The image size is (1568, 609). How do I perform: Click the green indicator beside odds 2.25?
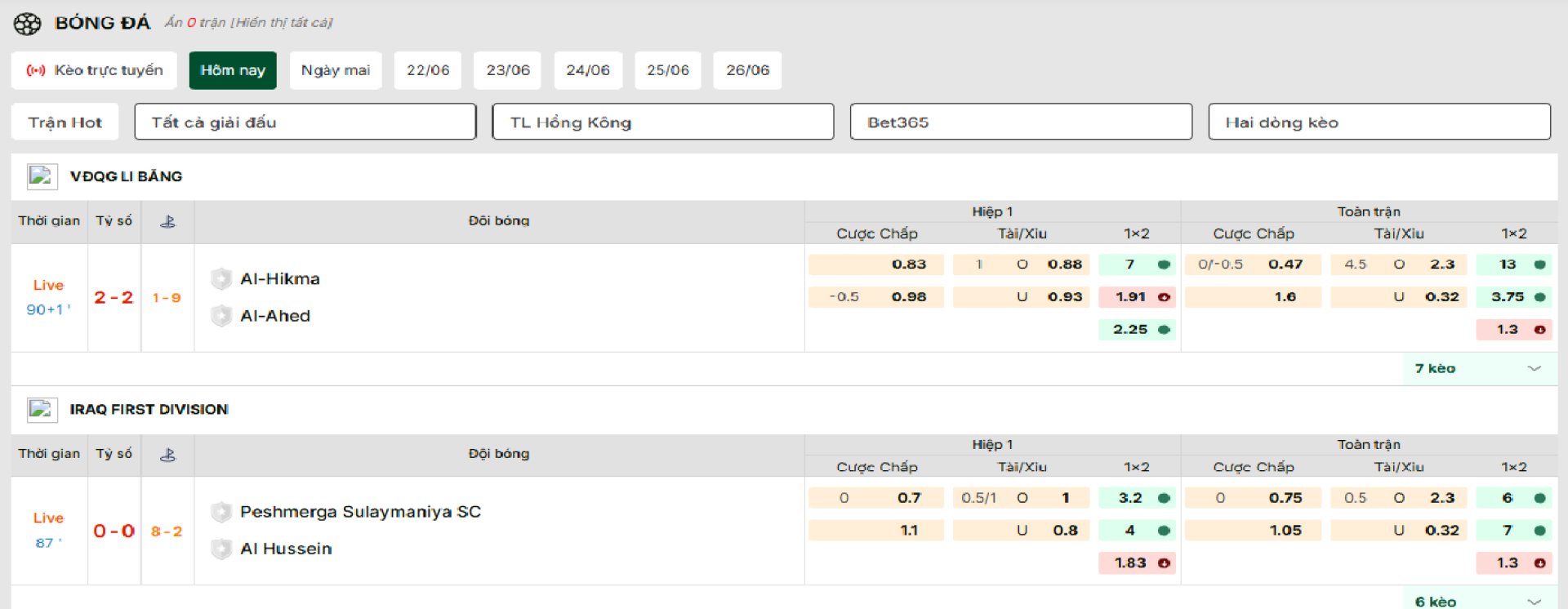pos(1164,330)
